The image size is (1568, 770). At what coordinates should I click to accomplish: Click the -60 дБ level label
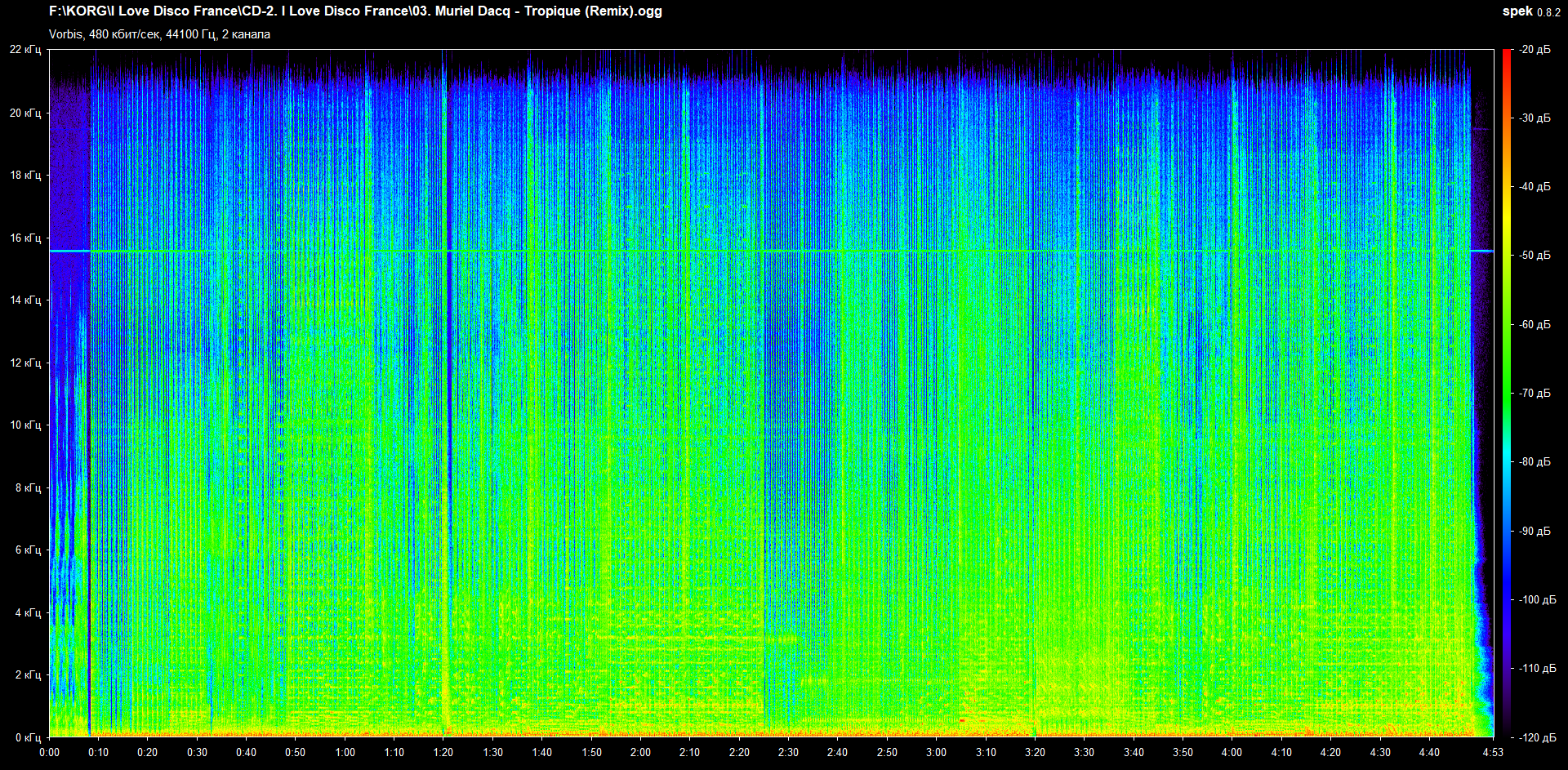coord(1535,324)
